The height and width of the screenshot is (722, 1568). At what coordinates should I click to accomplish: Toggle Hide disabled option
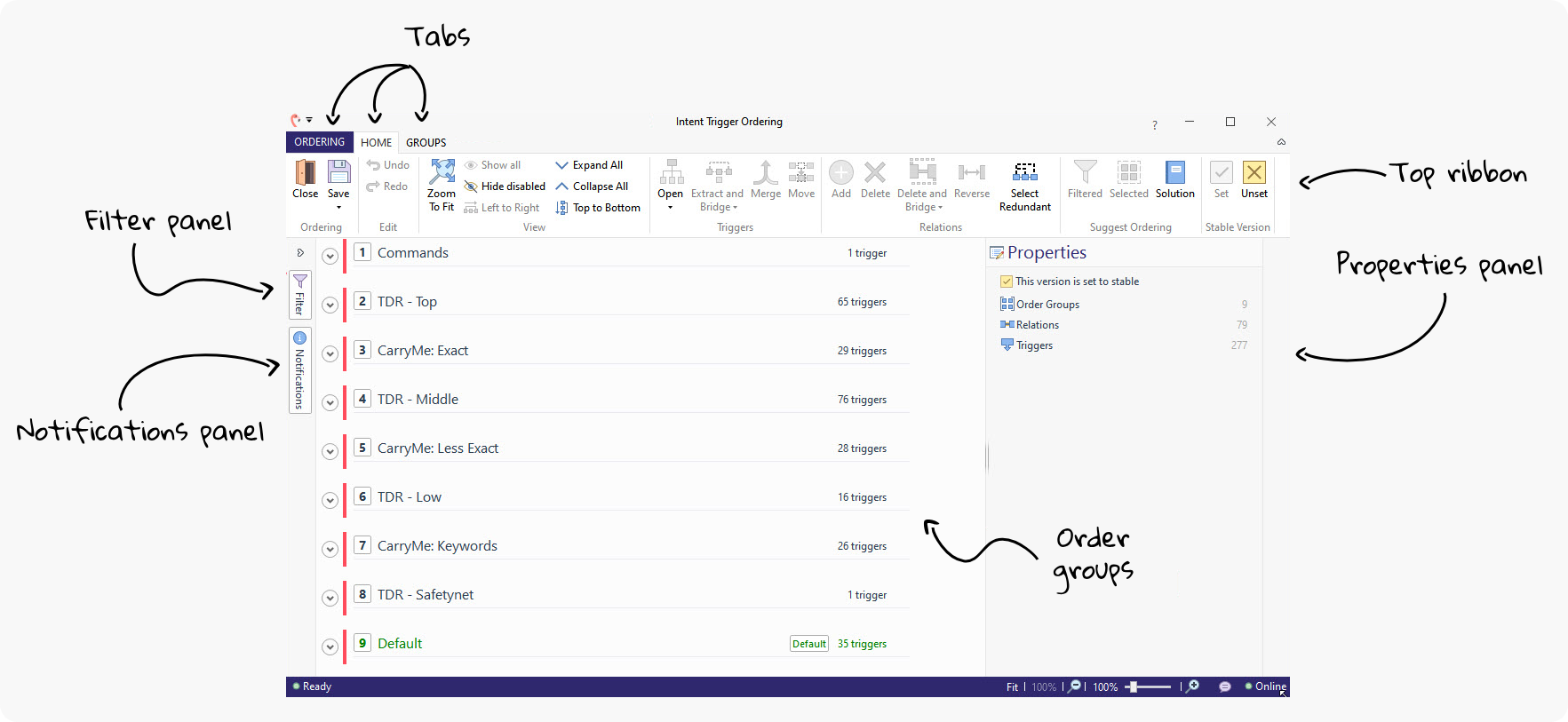point(505,186)
